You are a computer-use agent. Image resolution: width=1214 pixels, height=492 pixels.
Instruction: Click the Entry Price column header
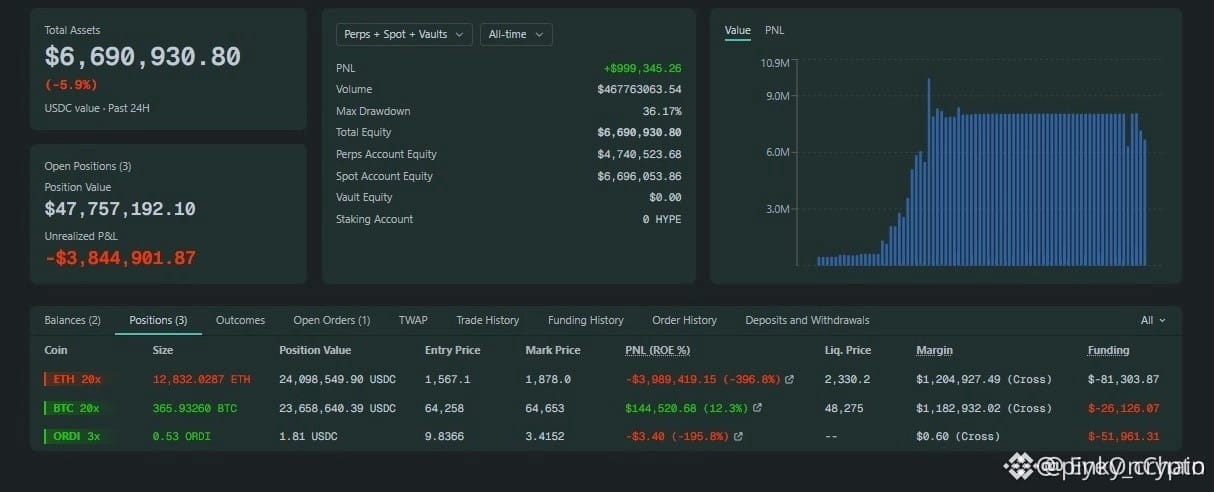point(453,350)
